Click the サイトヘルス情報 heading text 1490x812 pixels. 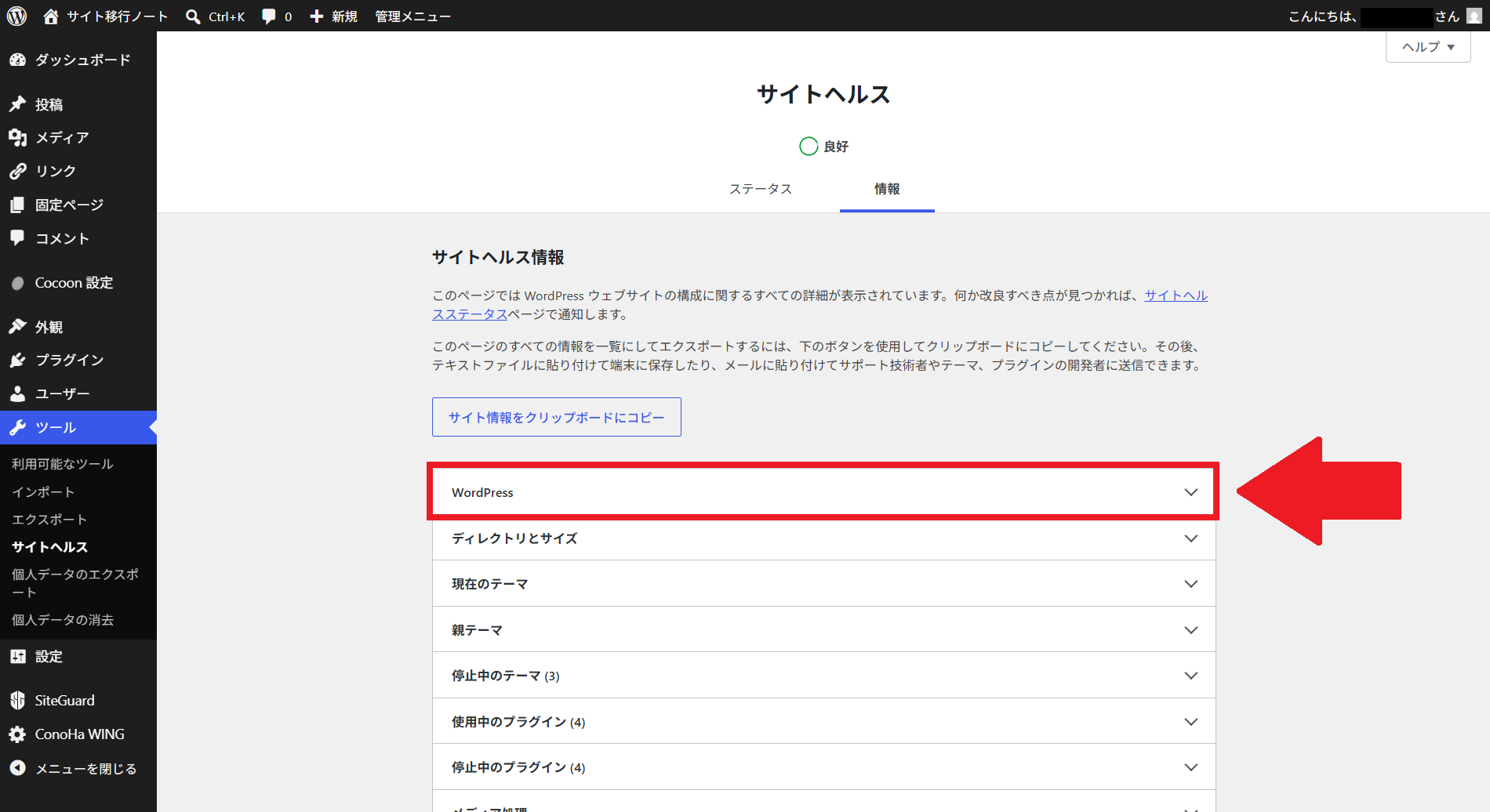498,257
